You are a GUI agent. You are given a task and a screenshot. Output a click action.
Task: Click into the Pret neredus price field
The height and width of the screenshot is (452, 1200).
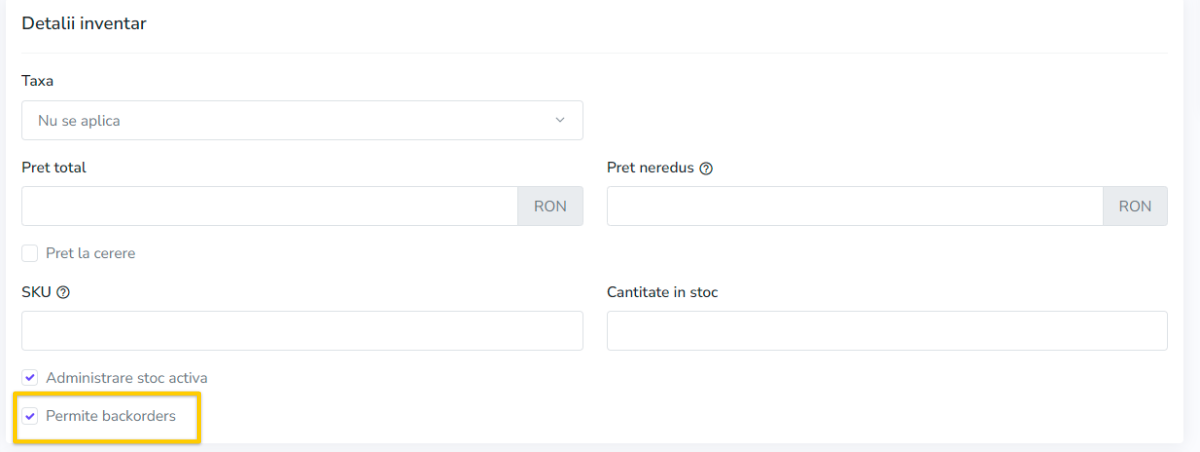pos(855,206)
